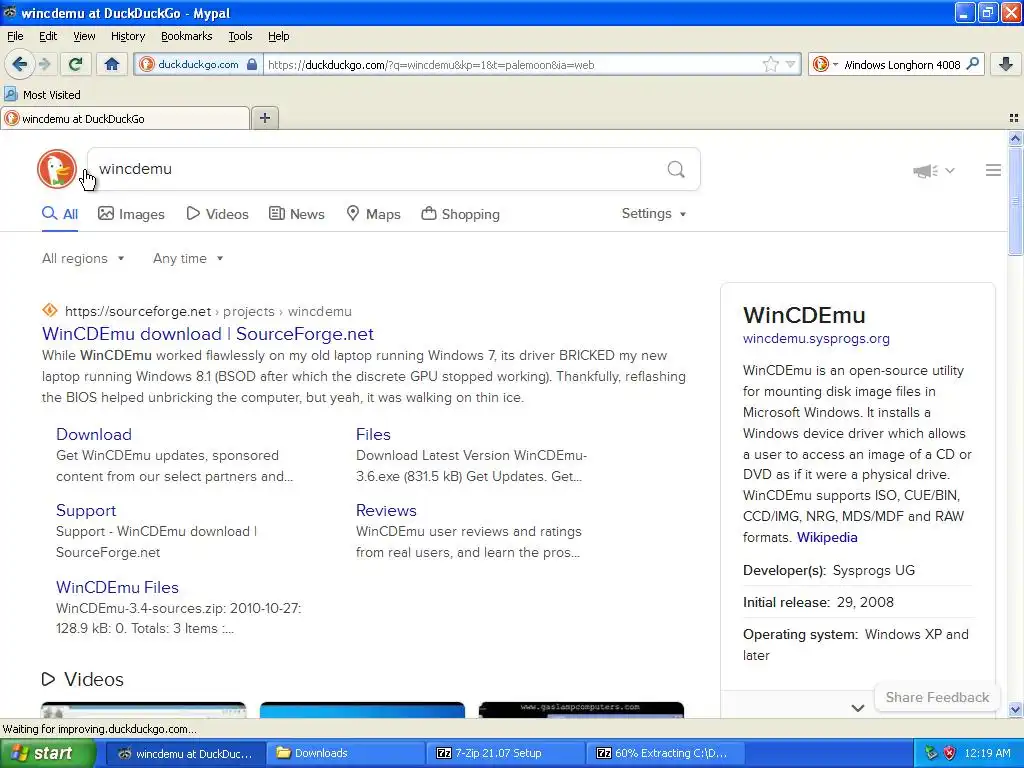Open the Edit menu
Image resolution: width=1024 pixels, height=768 pixels.
(48, 36)
